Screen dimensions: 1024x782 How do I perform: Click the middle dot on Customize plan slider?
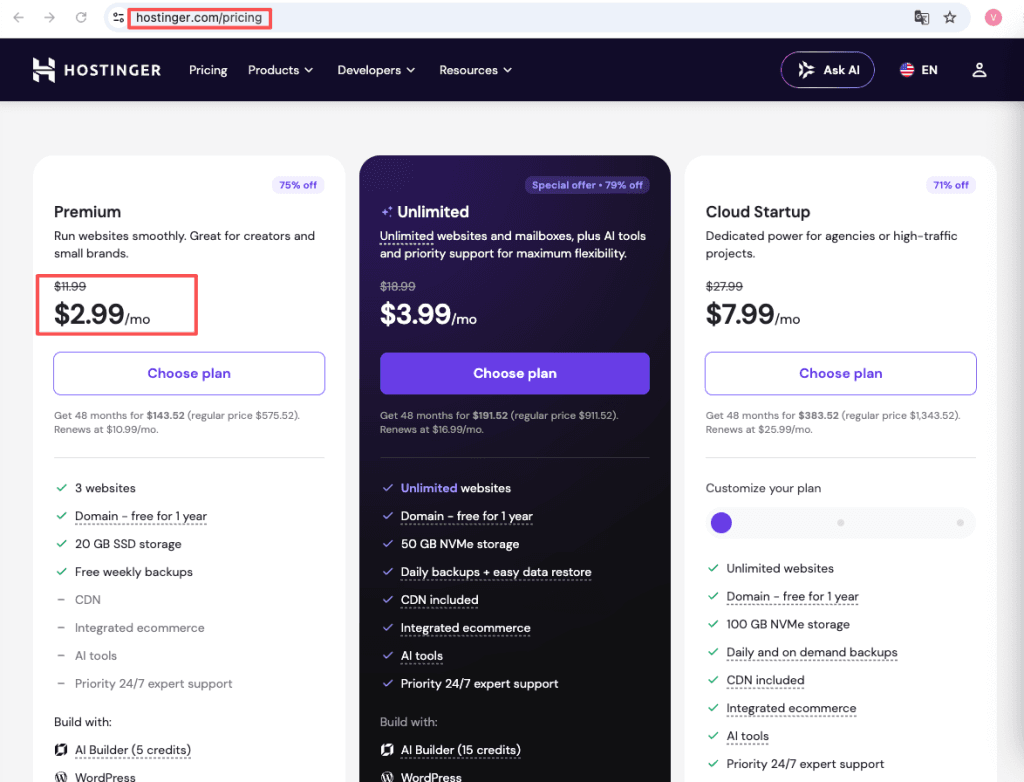[840, 523]
